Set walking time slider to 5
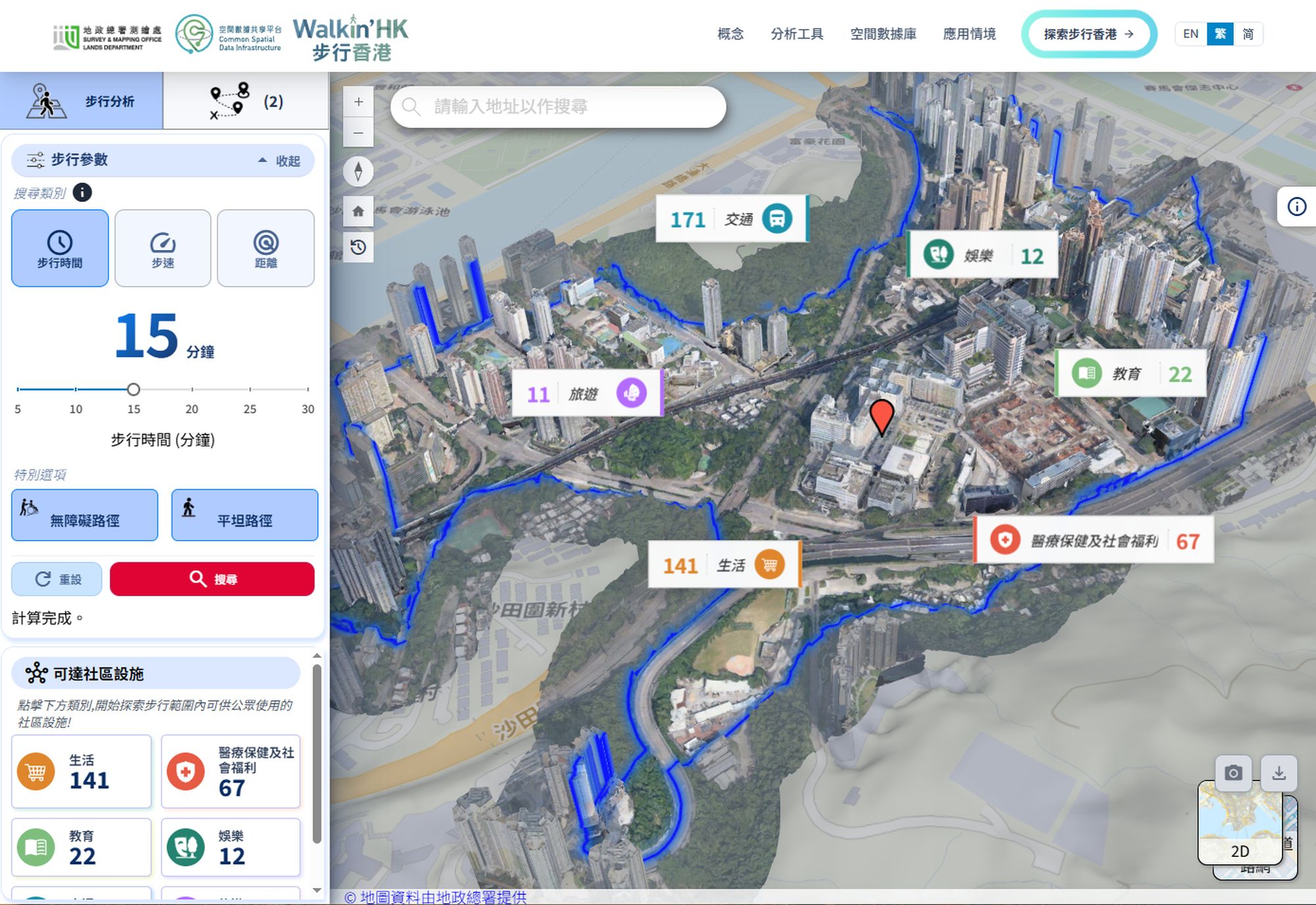The height and width of the screenshot is (905, 1316). [x=18, y=389]
